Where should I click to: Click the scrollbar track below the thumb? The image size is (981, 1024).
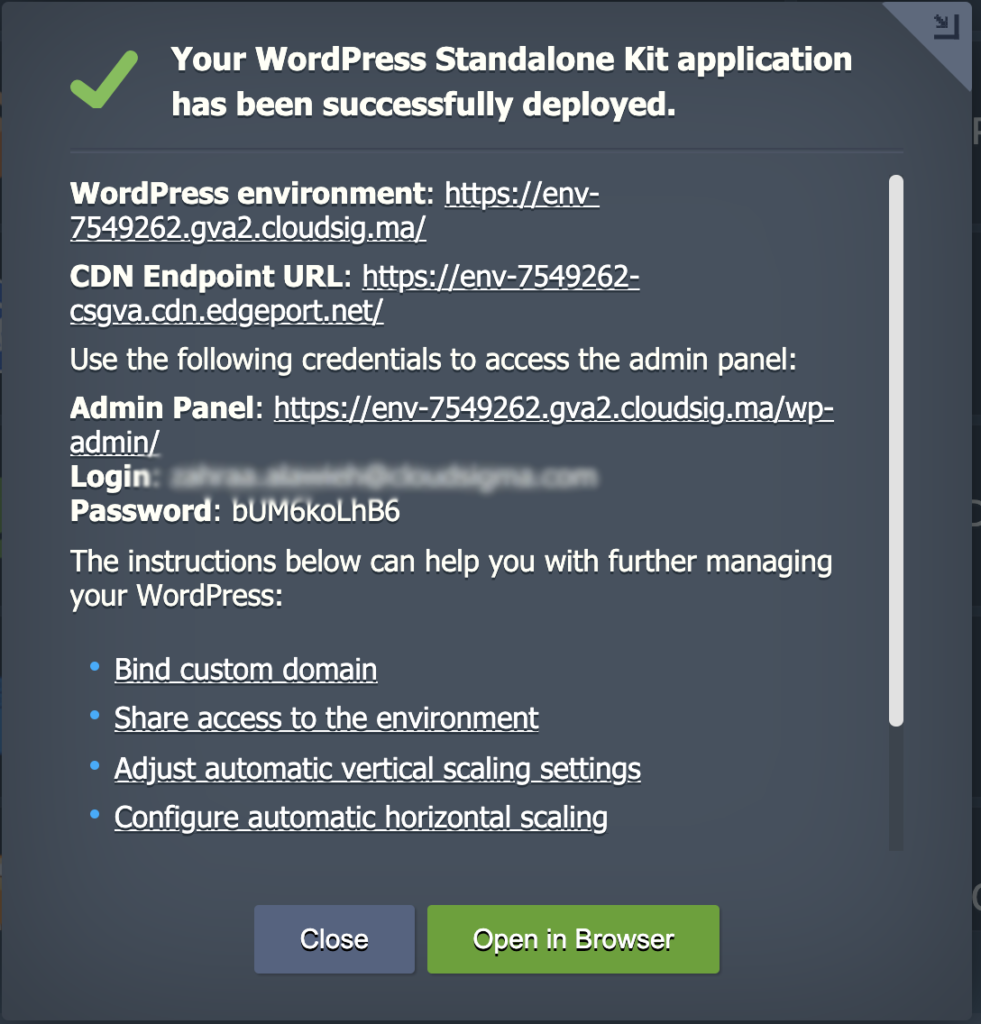896,790
